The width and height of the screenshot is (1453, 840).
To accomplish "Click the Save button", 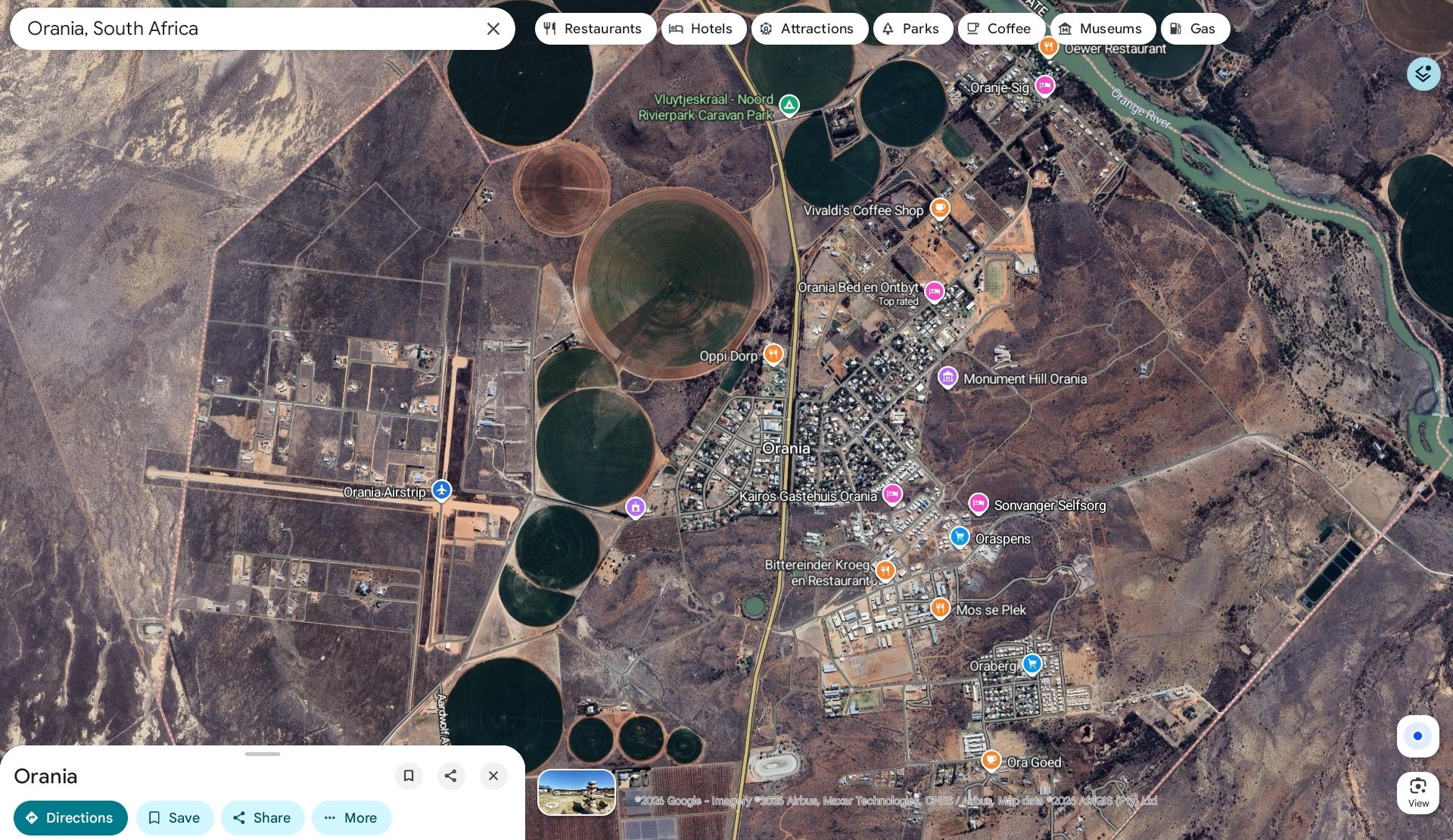I will click(175, 818).
